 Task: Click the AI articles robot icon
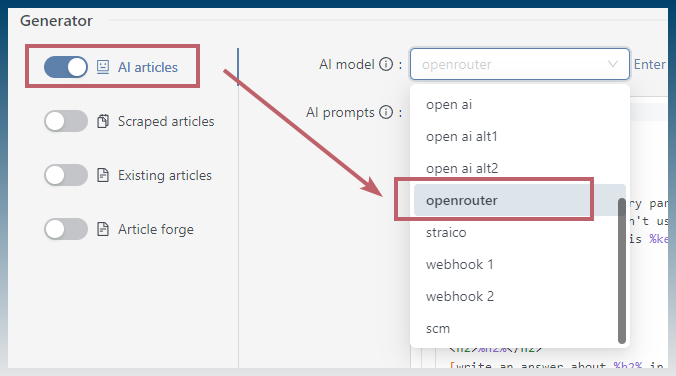(103, 67)
